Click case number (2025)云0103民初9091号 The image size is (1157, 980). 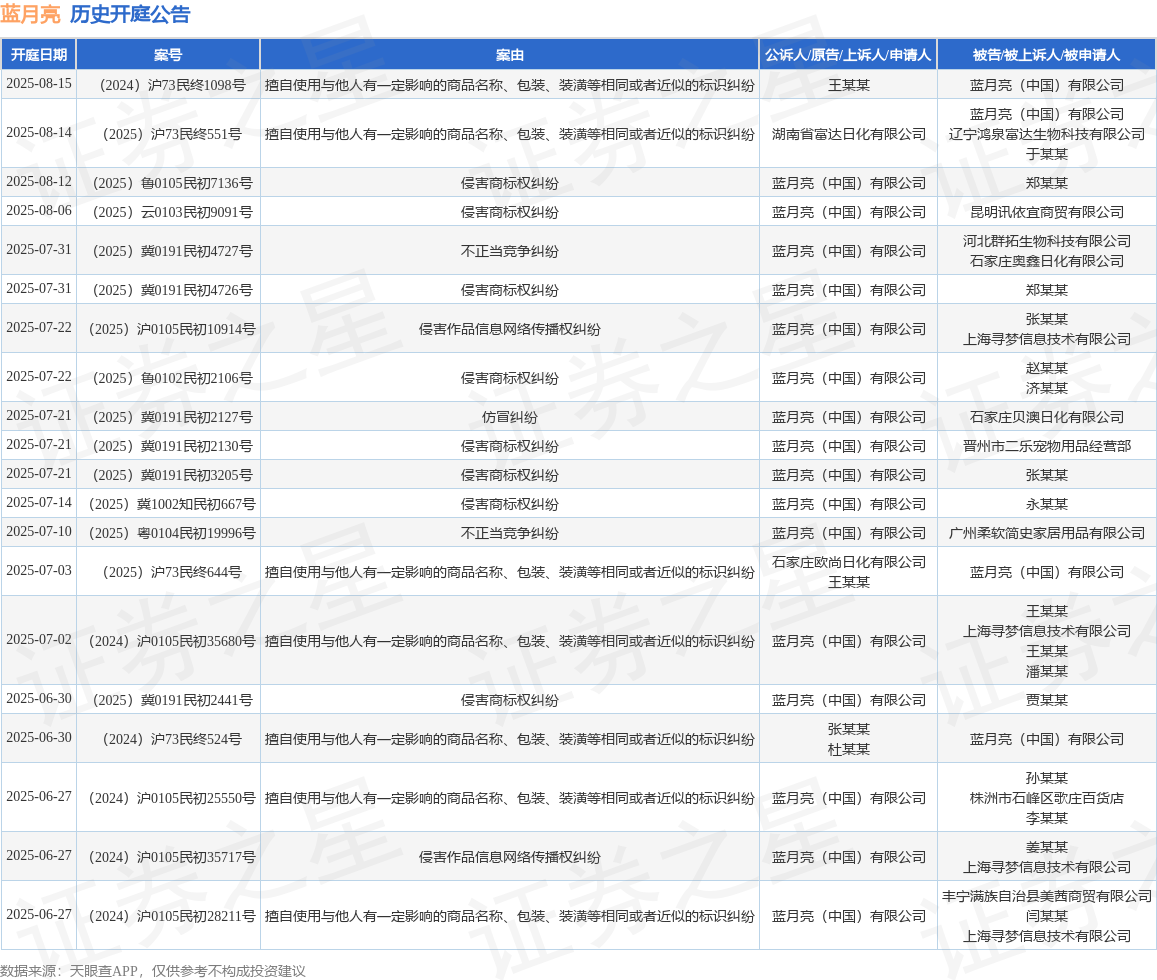click(x=167, y=212)
